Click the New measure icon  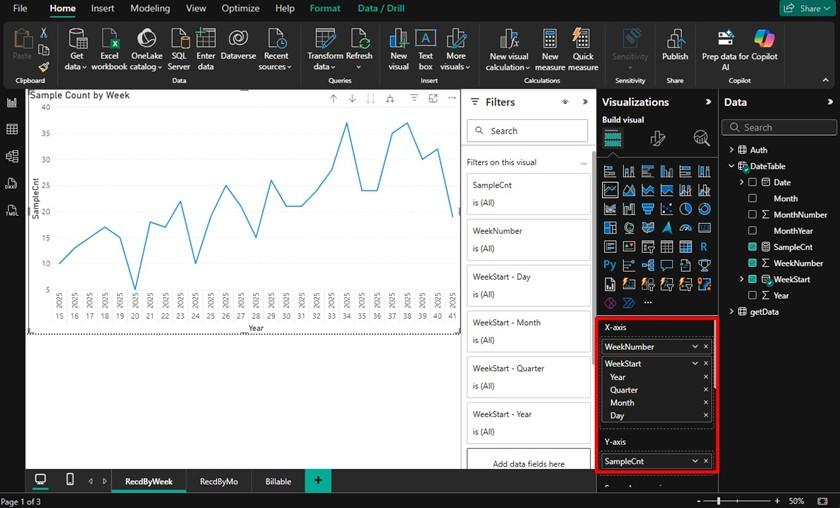point(550,39)
